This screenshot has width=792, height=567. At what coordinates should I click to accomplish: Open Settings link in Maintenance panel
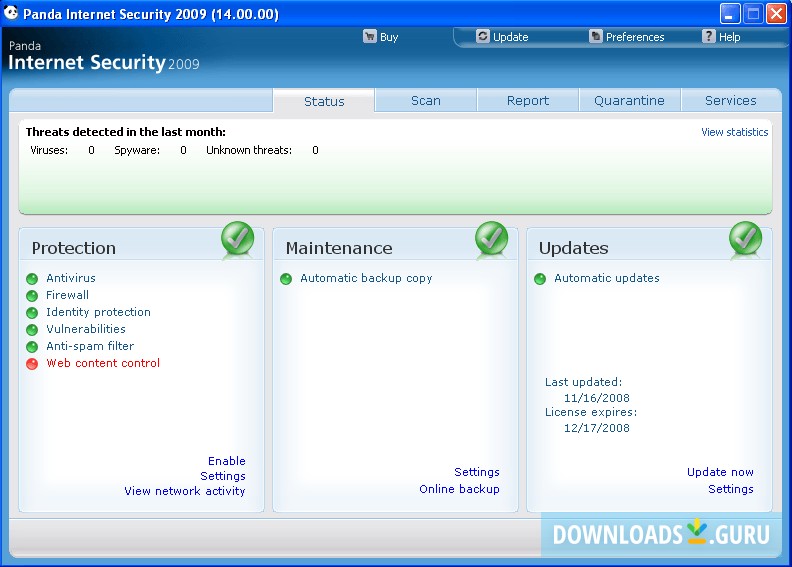coord(477,472)
